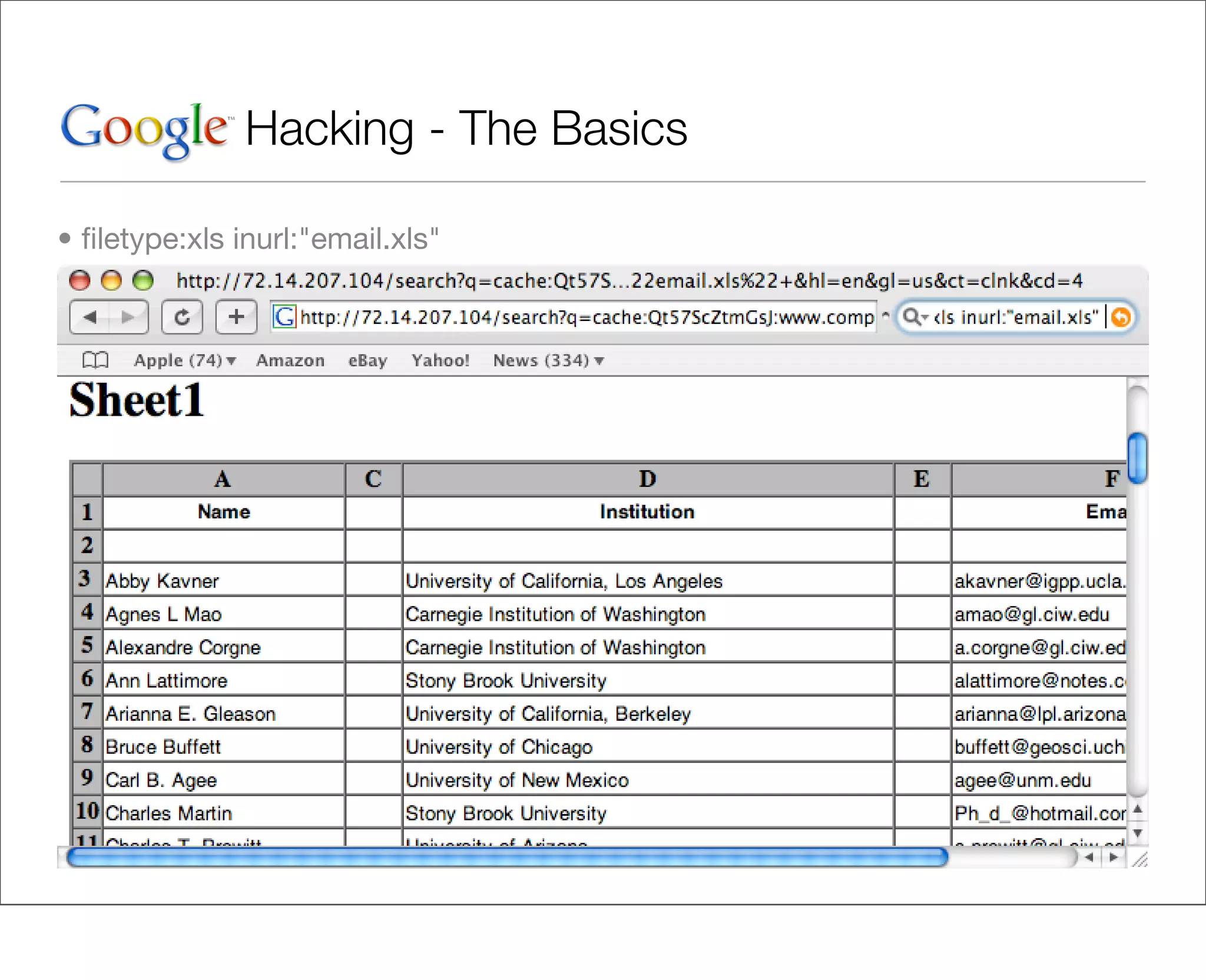Go back with the Safari back arrow
This screenshot has width=1206, height=980.
click(90, 317)
